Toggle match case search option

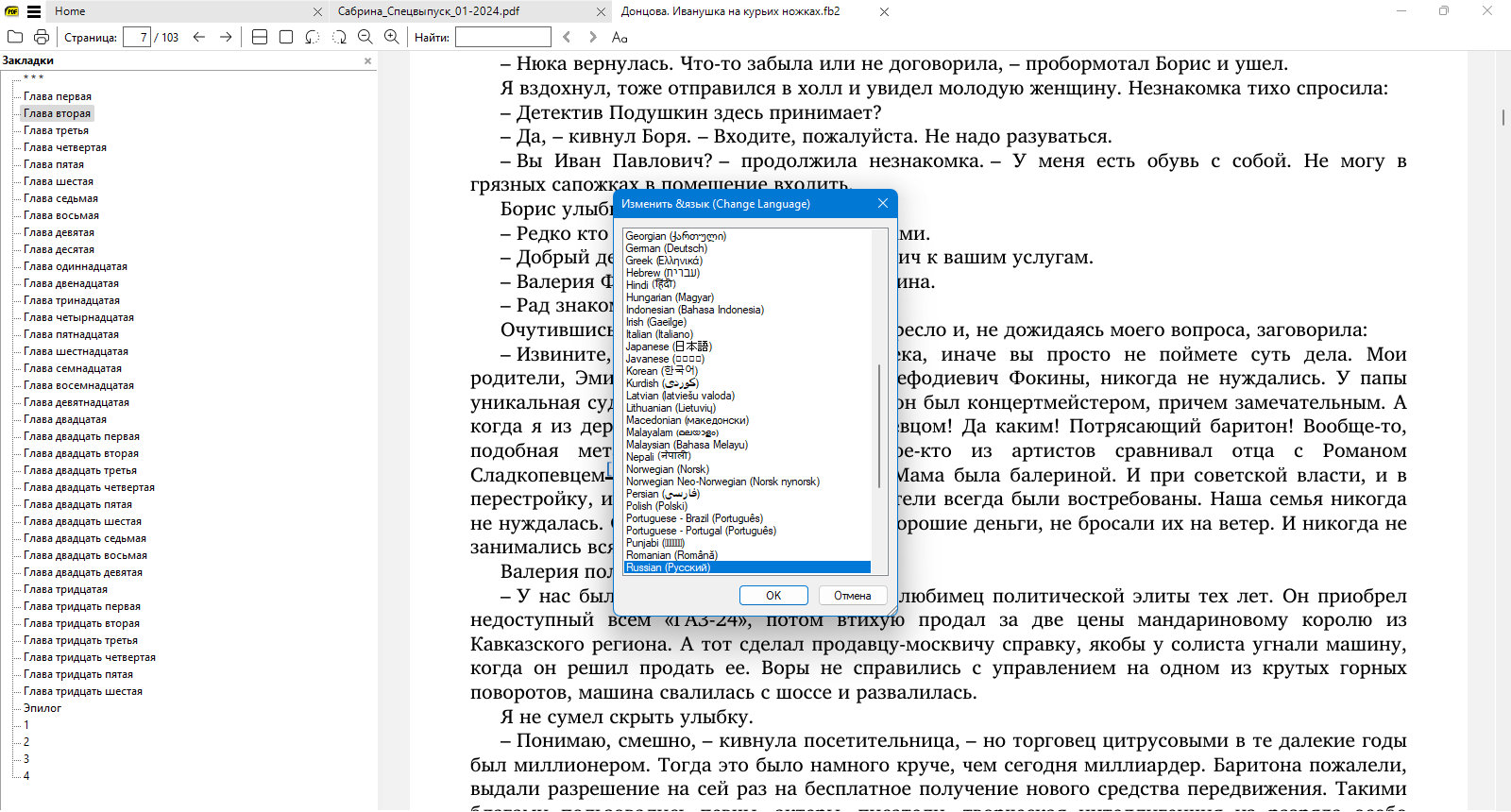coord(620,37)
